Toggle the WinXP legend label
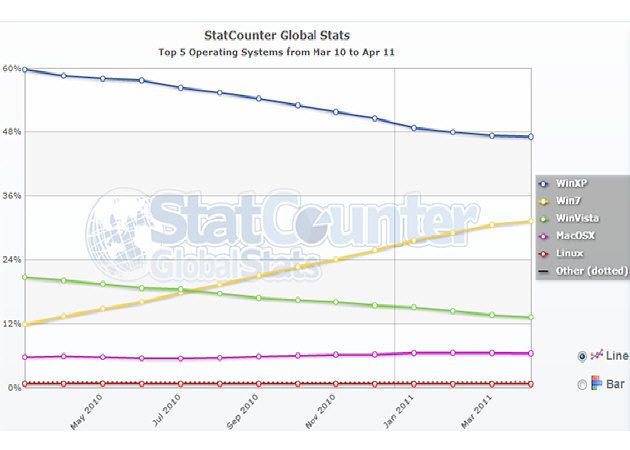This screenshot has height=450, width=630. pyautogui.click(x=571, y=183)
